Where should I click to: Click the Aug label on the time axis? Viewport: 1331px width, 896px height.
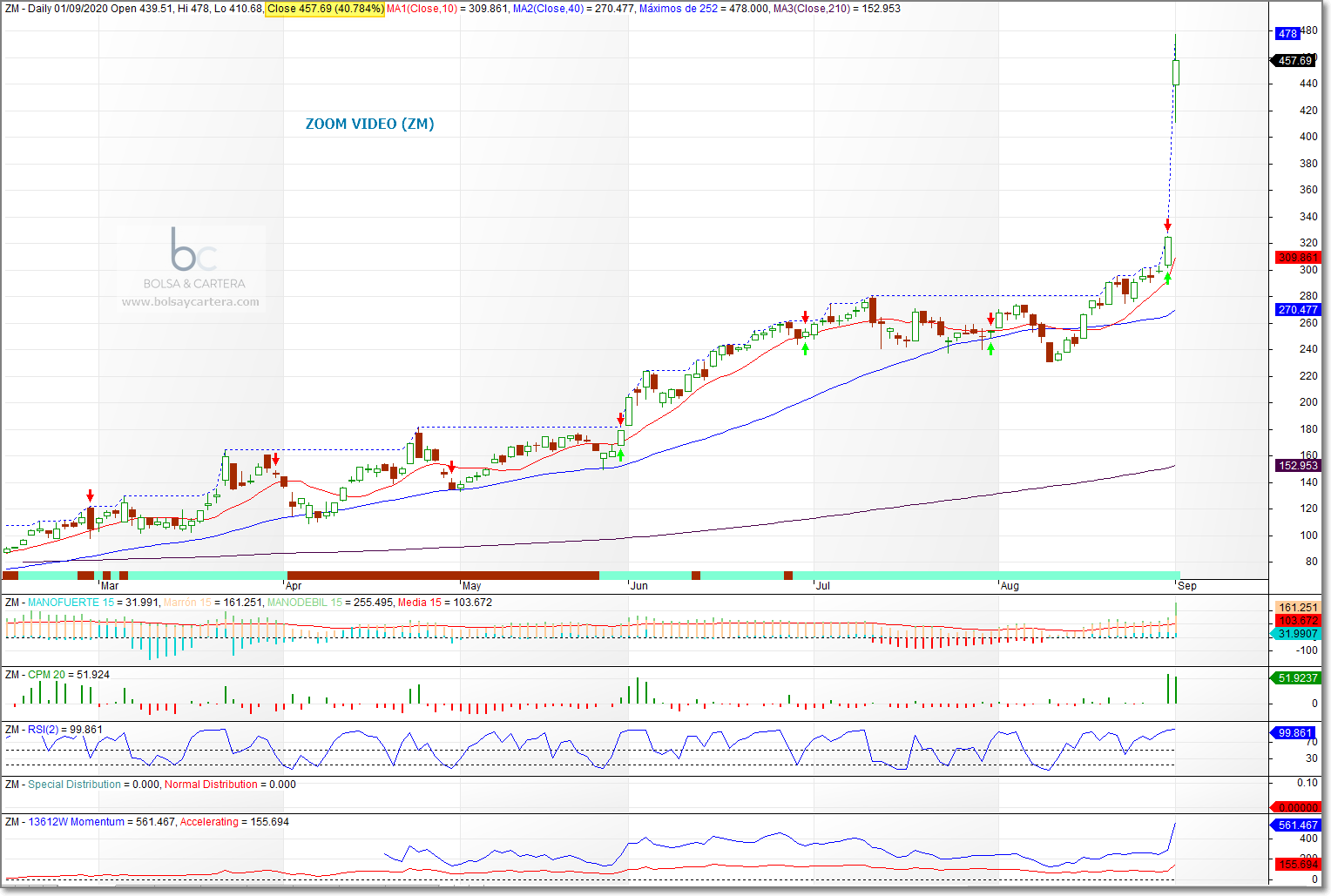coord(1010,586)
